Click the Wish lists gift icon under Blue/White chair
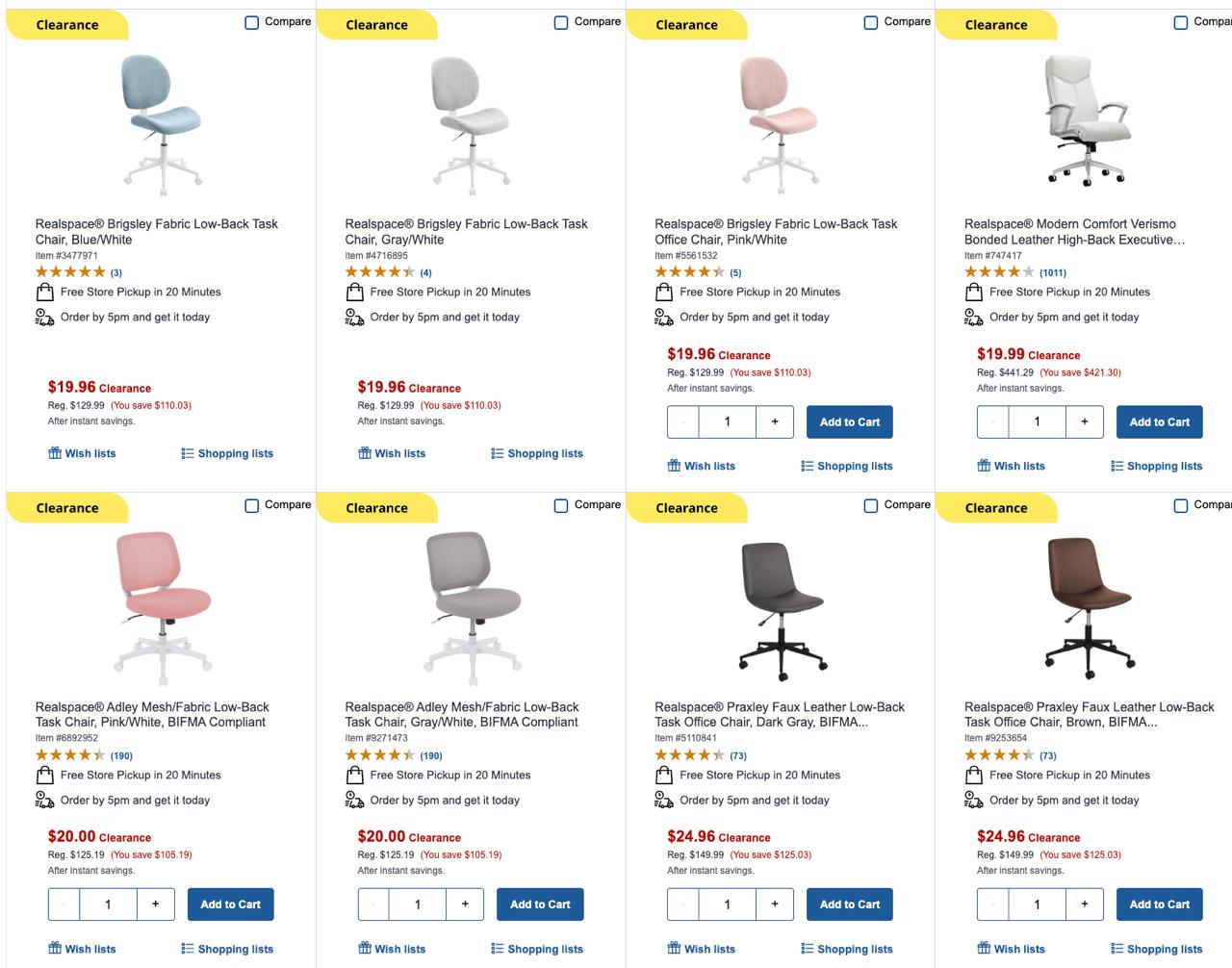Viewport: 1232px width, 968px height. (x=55, y=453)
